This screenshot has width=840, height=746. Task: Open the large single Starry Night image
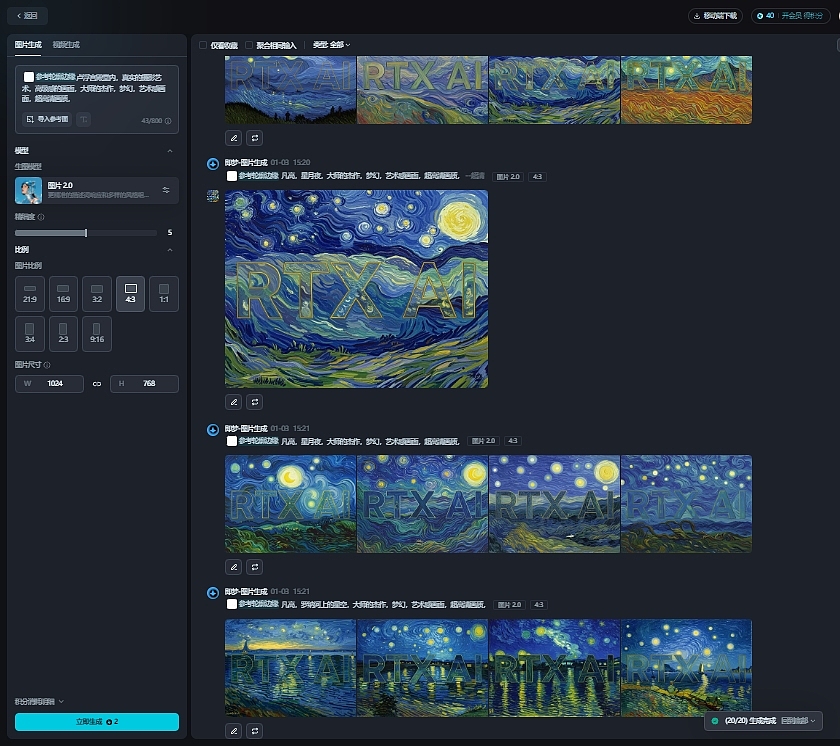tap(356, 289)
